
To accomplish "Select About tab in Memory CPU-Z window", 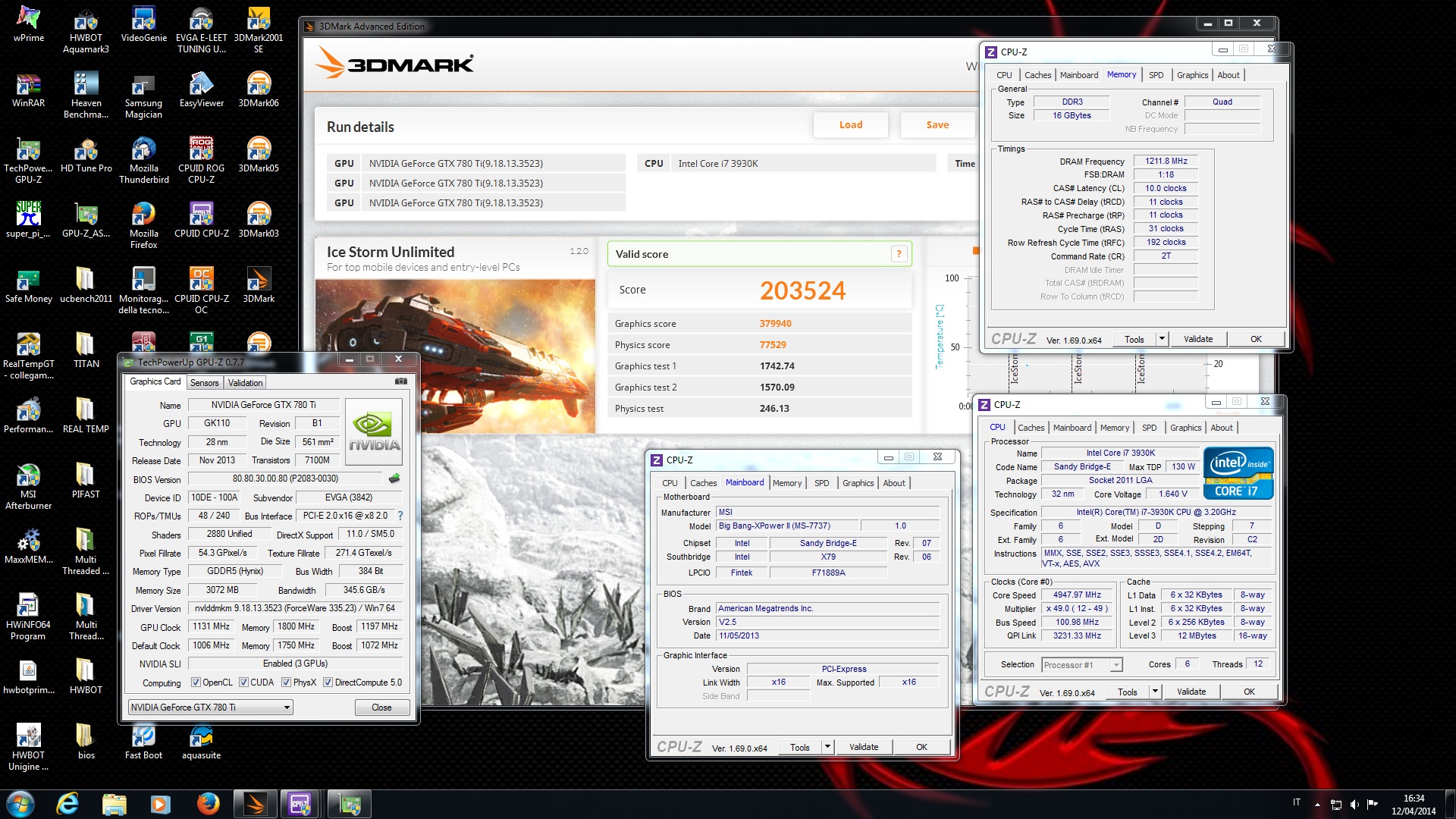I will click(x=1228, y=75).
